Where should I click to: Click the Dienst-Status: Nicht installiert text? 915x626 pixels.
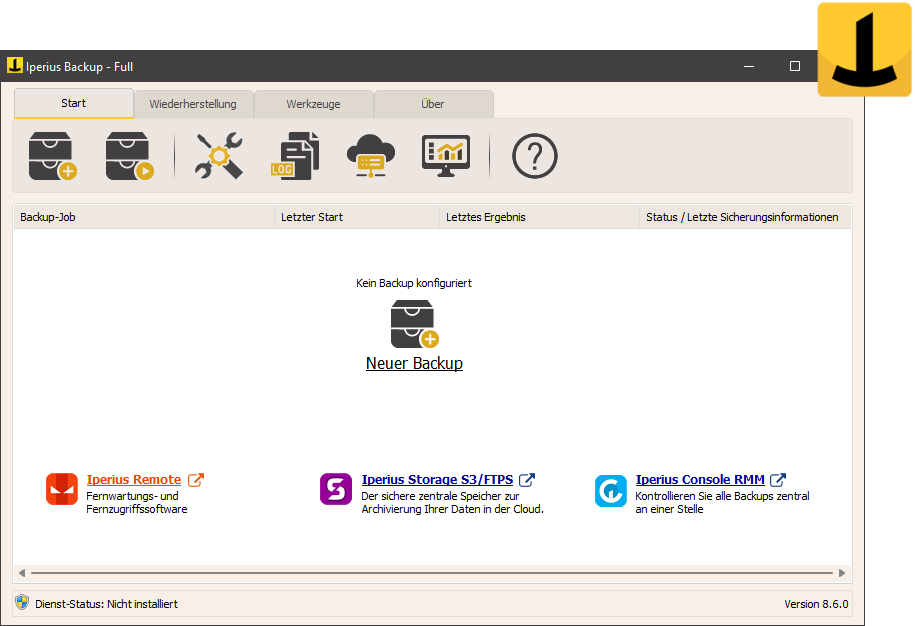coord(106,604)
